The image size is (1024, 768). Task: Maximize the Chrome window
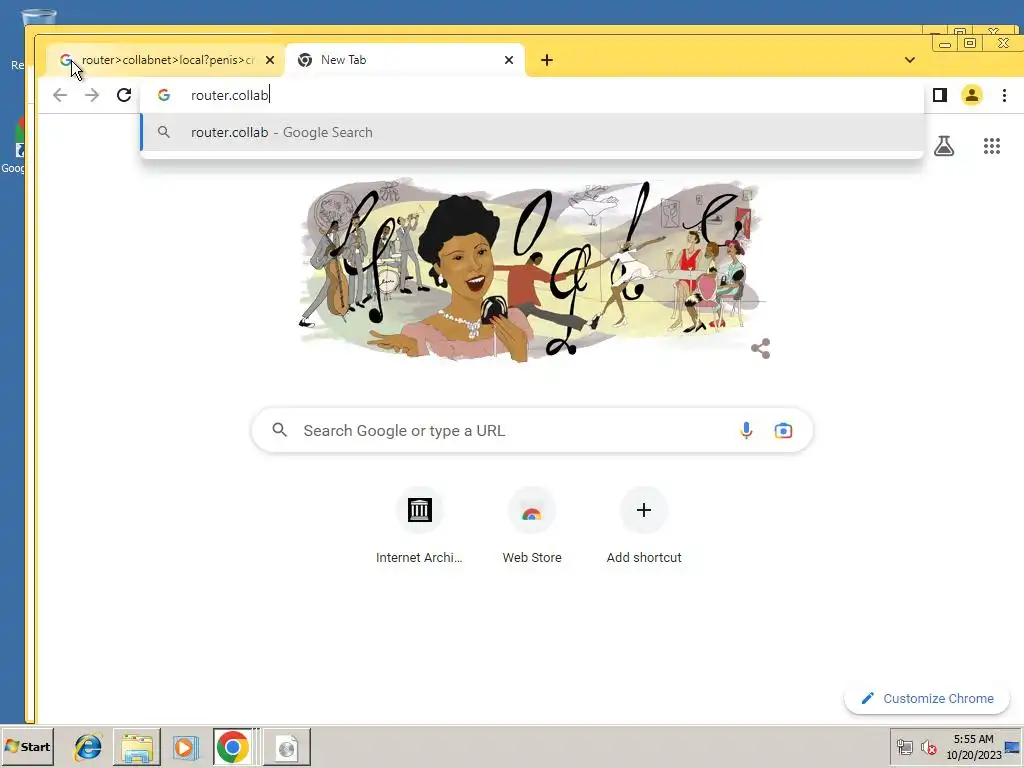[x=970, y=43]
